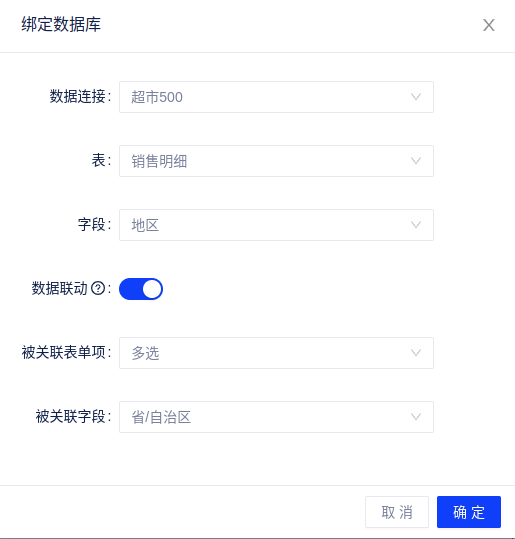The height and width of the screenshot is (539, 515).
Task: Click the help question mark beside 数据联动
Action: coord(98,288)
